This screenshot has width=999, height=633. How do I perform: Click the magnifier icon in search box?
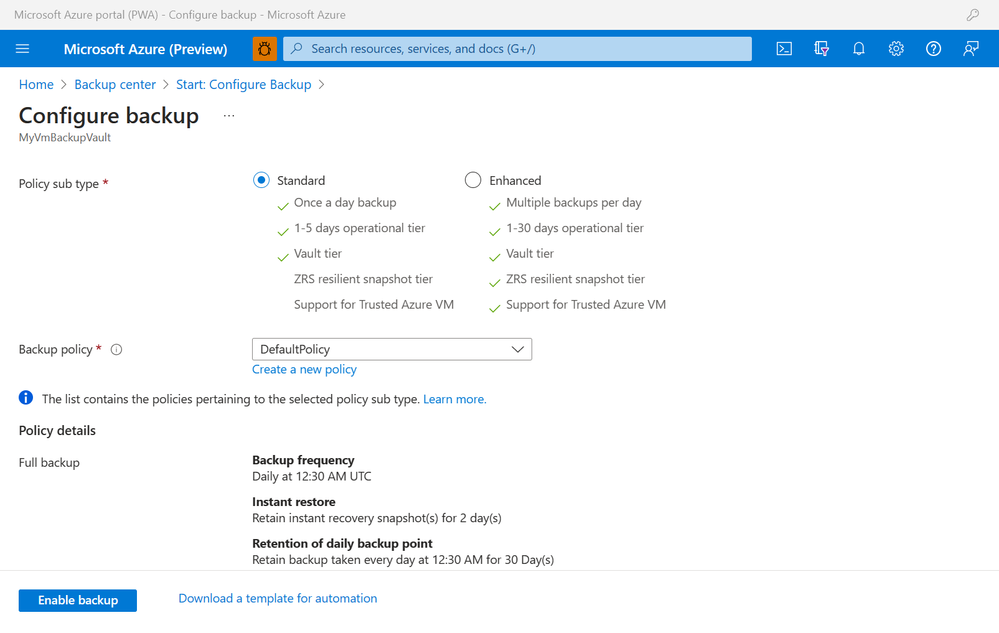tap(296, 48)
